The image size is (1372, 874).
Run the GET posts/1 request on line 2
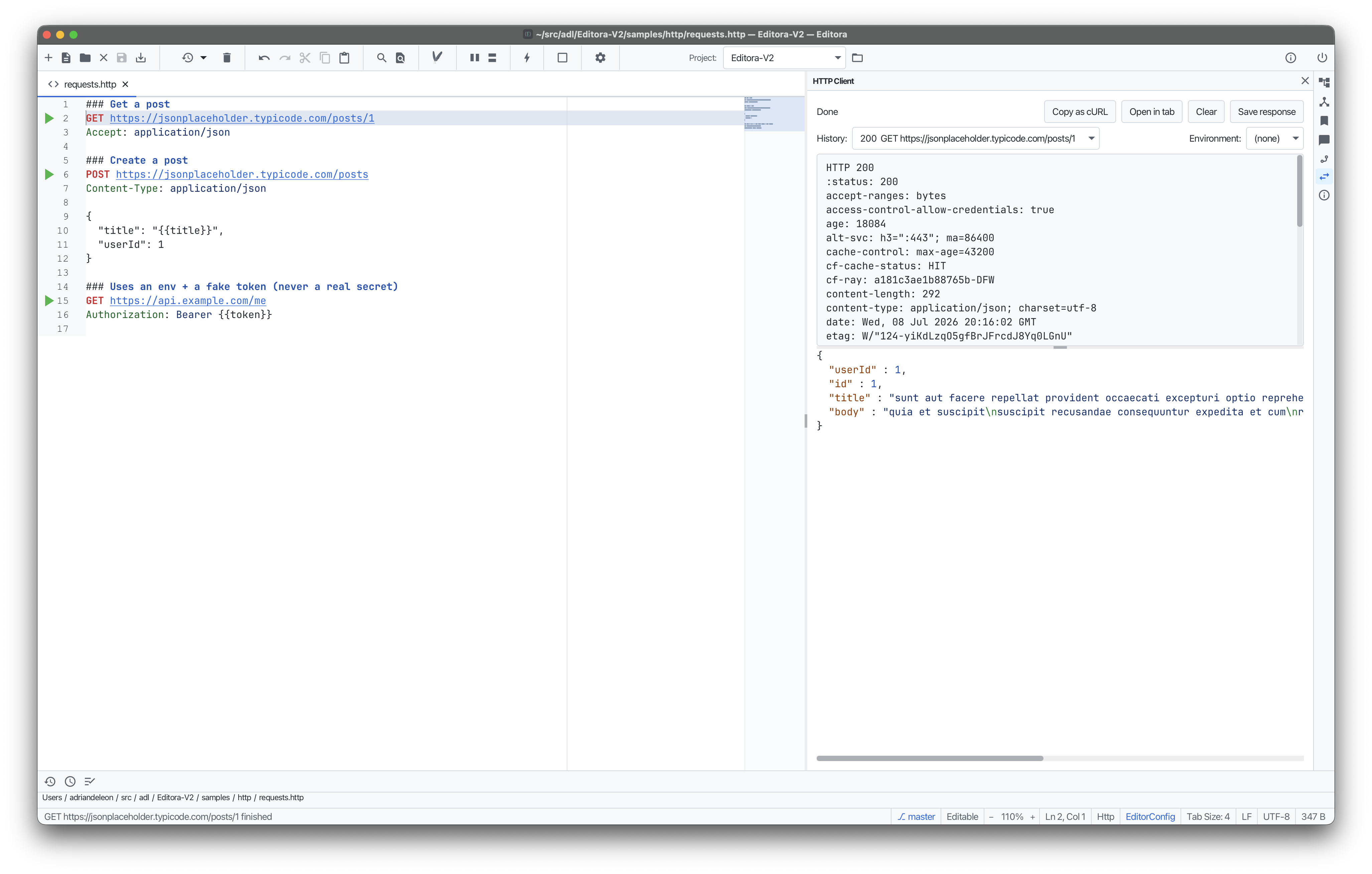coord(49,119)
